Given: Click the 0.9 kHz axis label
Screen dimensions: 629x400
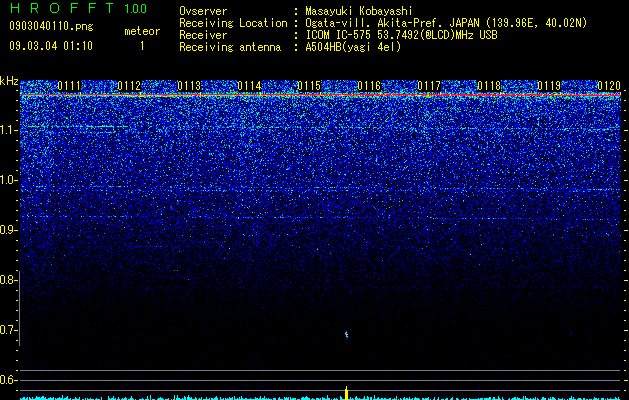Looking at the screenshot, I should (10, 230).
